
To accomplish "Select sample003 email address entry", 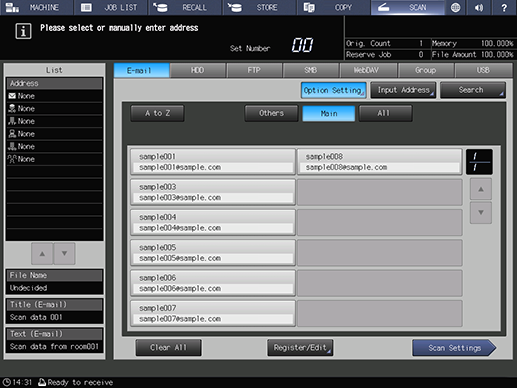I will pos(213,192).
